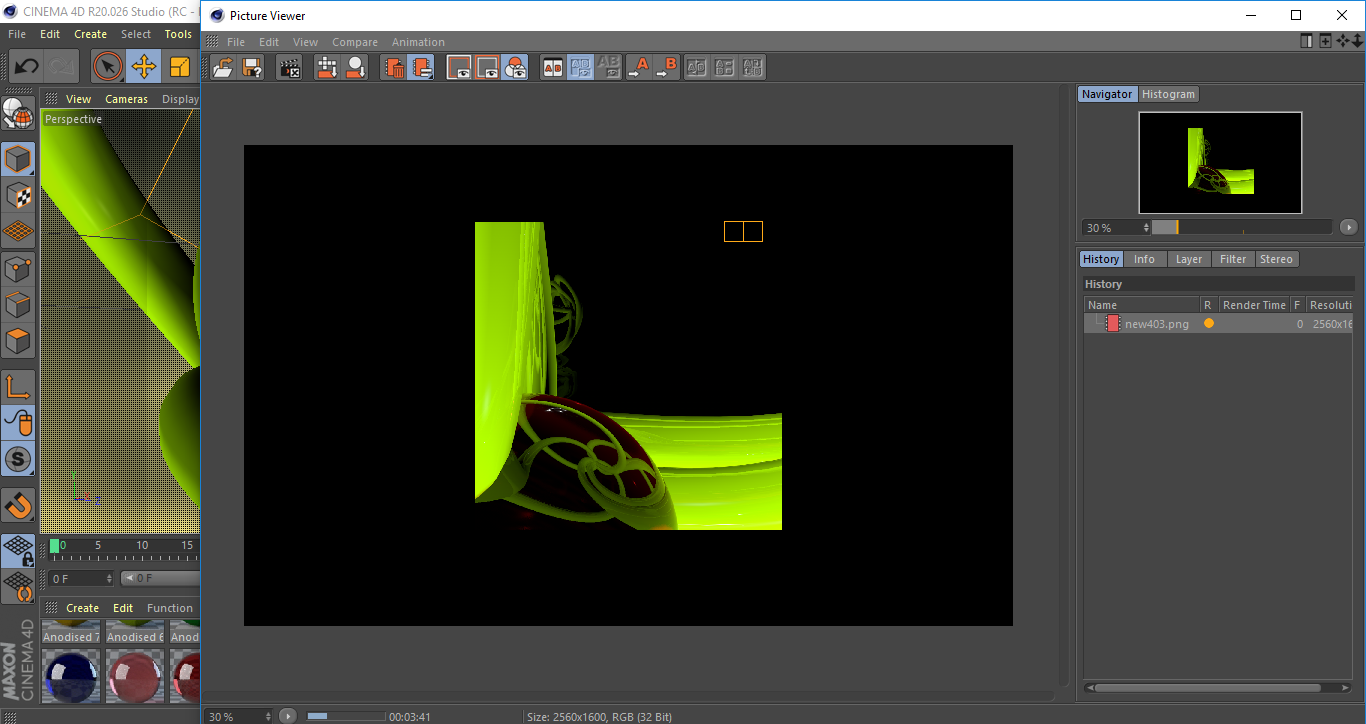This screenshot has width=1366, height=724.
Task: Click the Name column header in History
Action: pos(1142,305)
